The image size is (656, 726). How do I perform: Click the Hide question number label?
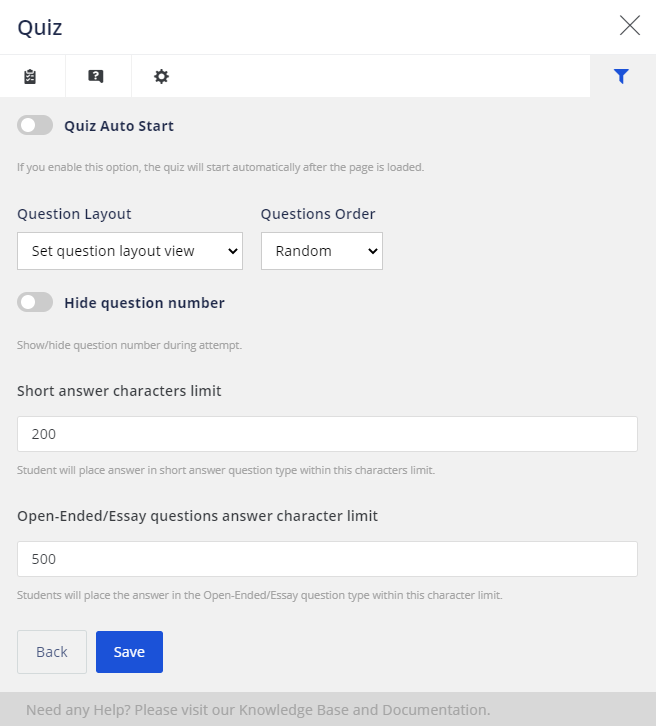pos(144,303)
